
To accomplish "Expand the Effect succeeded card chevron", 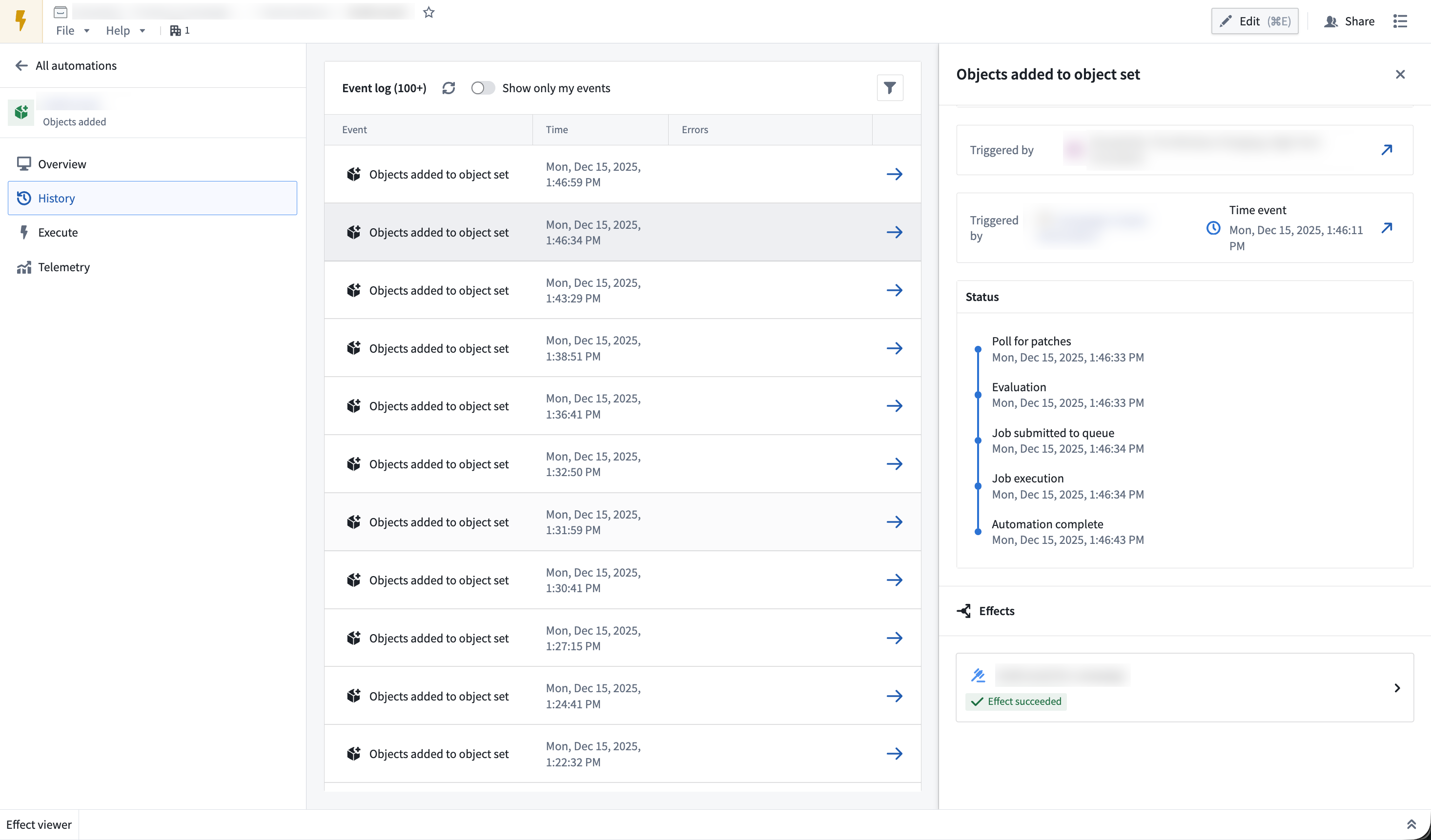I will coord(1397,688).
